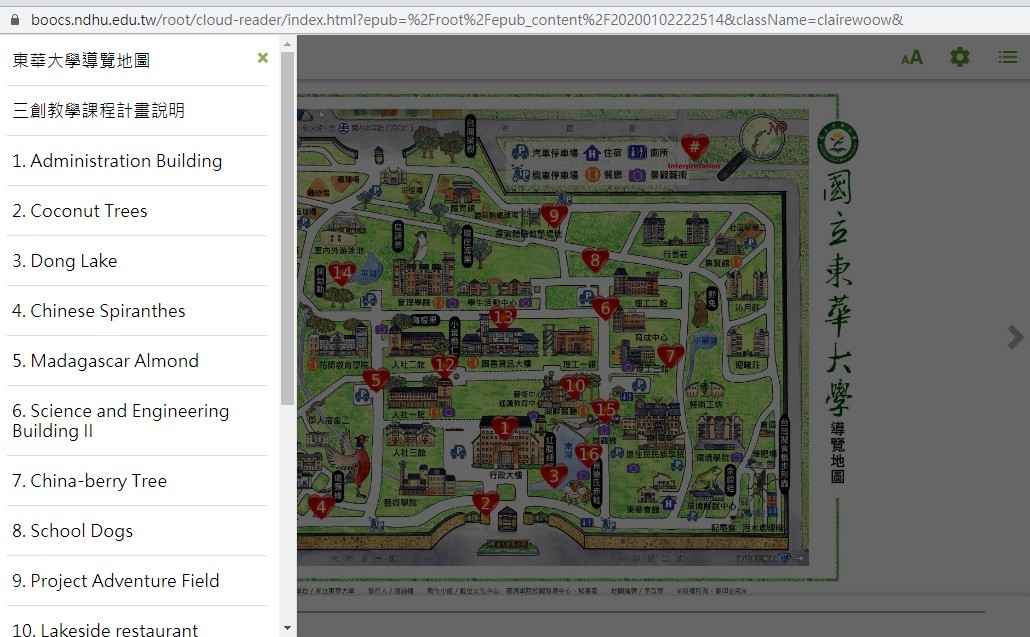Click the 住宿 lodging legend icon
This screenshot has width=1030, height=637.
pyautogui.click(x=592, y=153)
